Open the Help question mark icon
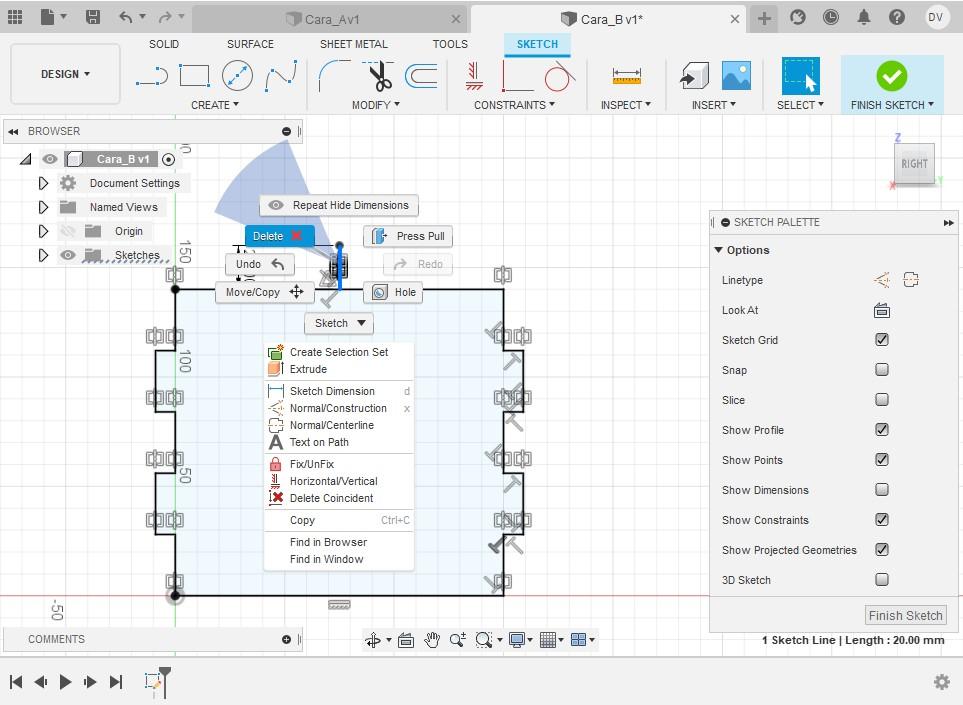 (x=897, y=17)
